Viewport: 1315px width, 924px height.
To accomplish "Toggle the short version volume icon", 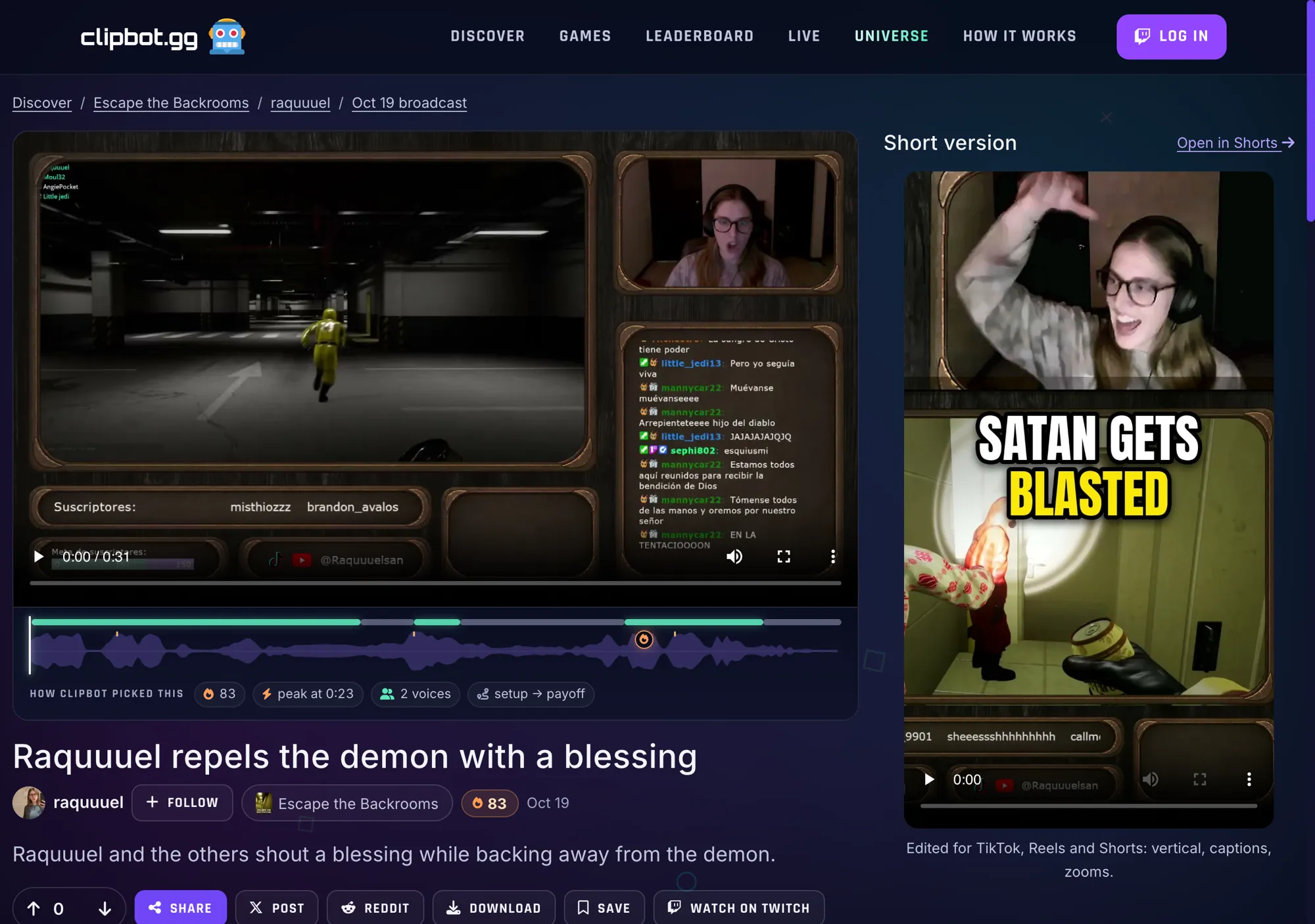I will click(x=1151, y=779).
